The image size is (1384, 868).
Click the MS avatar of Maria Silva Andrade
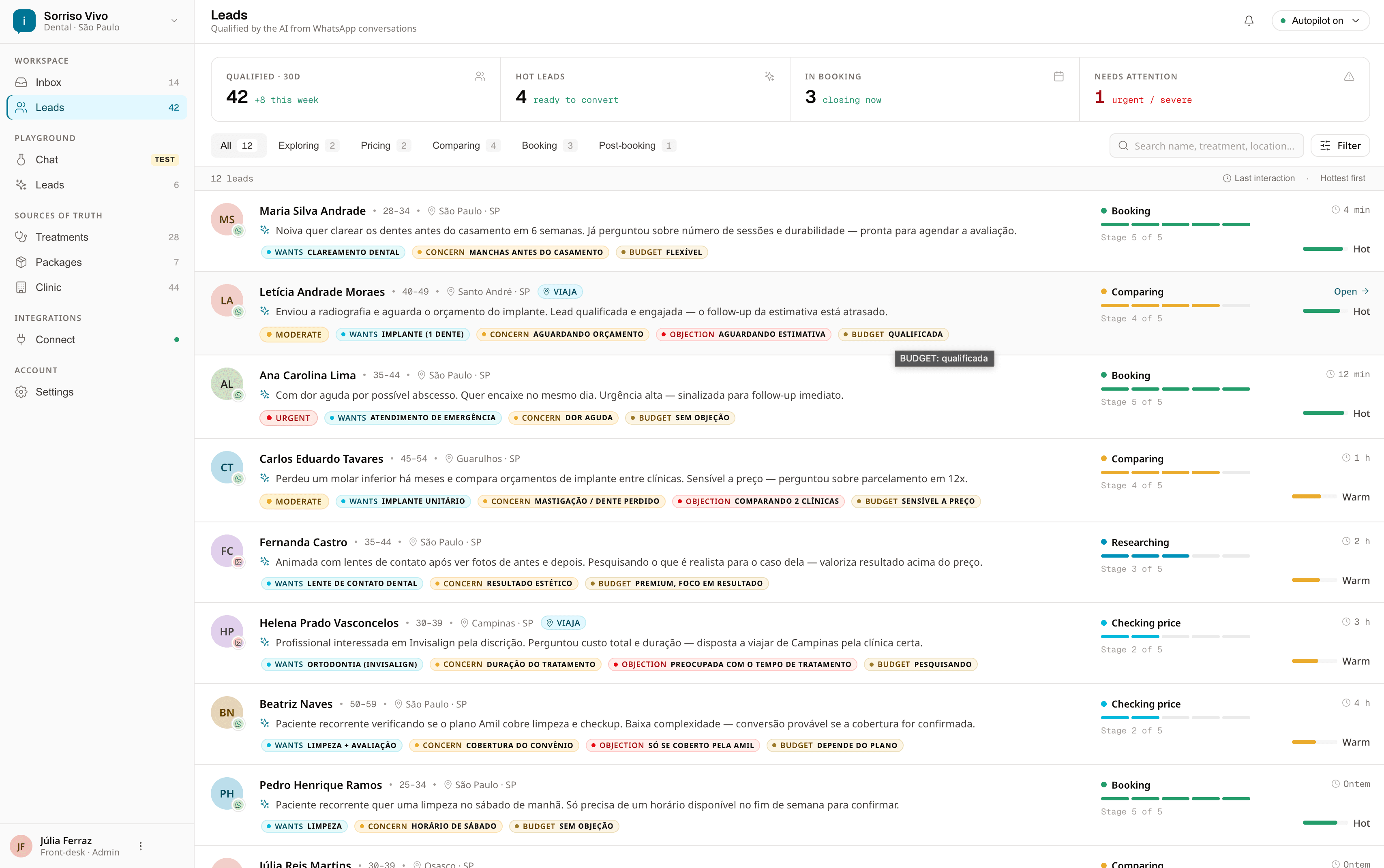pos(227,219)
